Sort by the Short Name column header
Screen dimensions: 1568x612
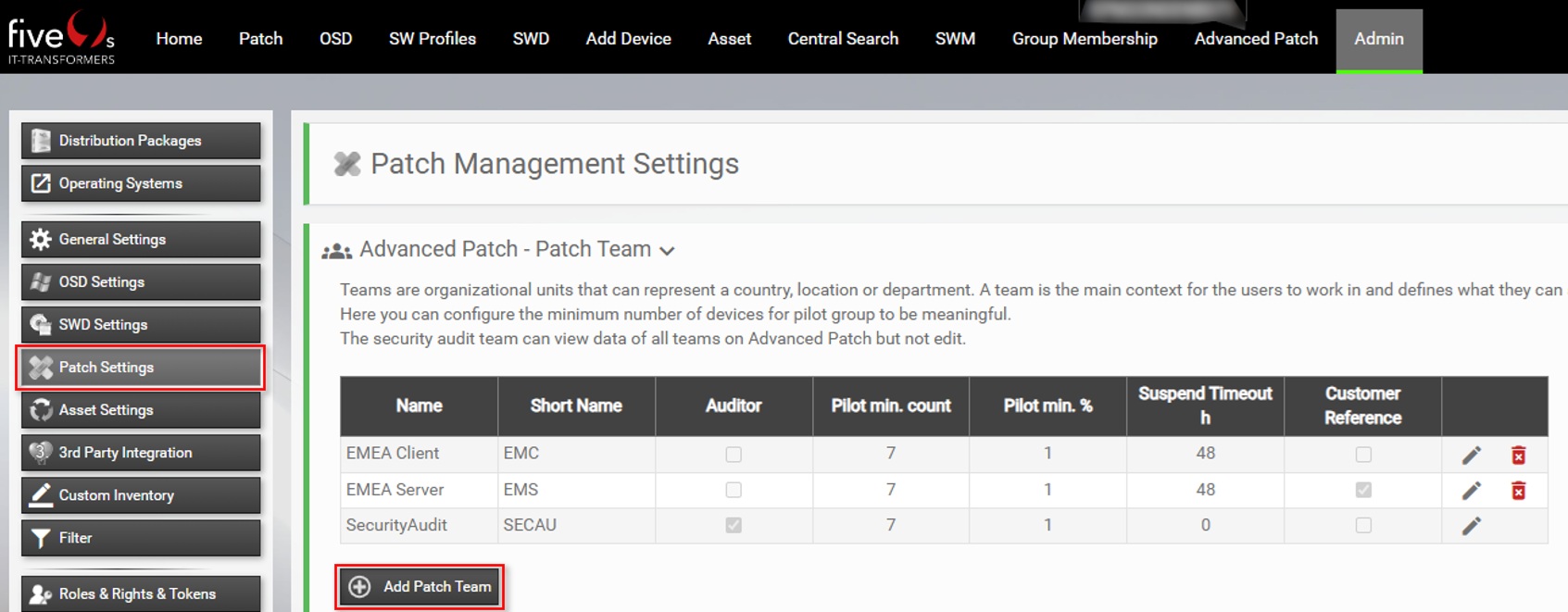575,406
